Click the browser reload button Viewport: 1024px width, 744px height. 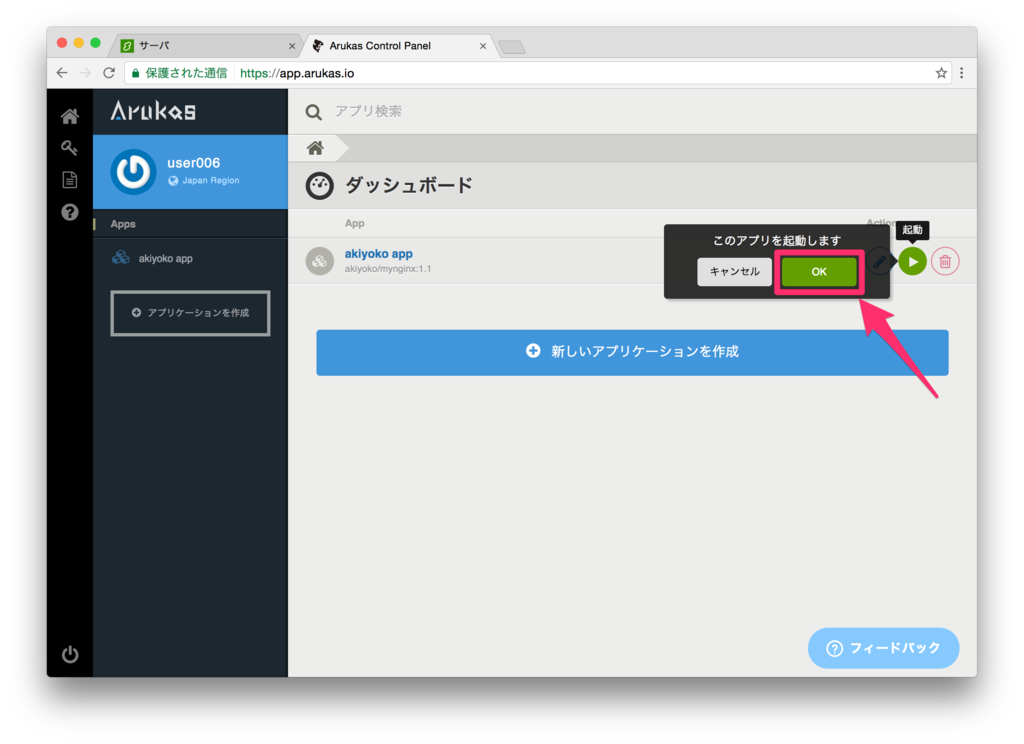[x=109, y=73]
